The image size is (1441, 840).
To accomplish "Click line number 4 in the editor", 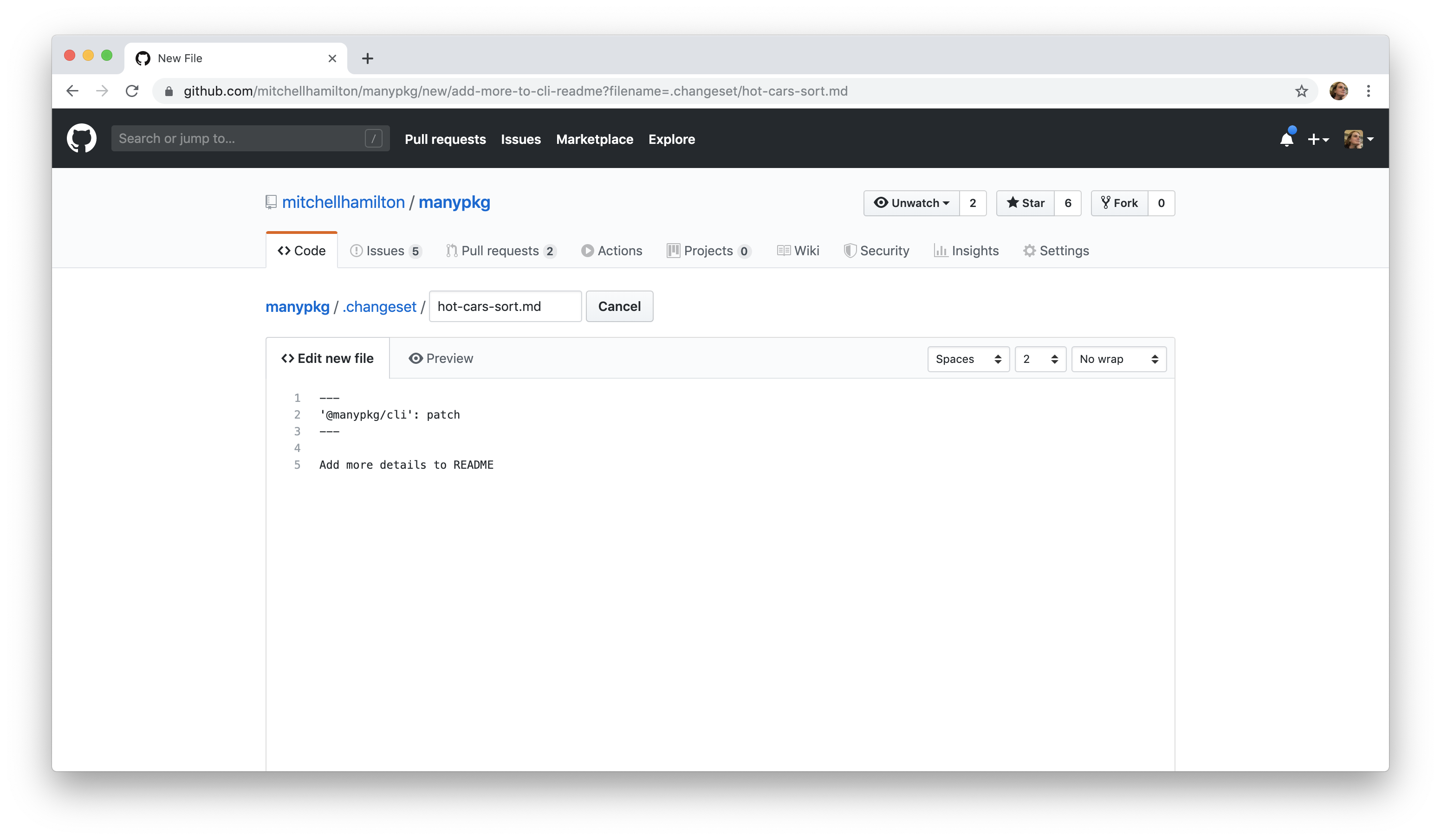I will pos(297,448).
